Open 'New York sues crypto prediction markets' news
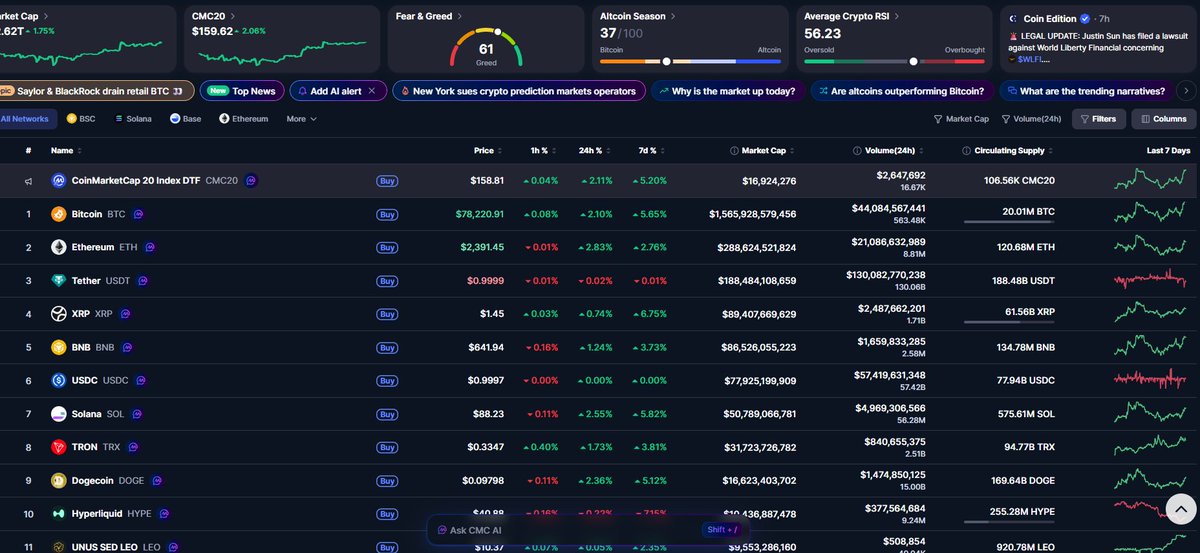 [518, 91]
